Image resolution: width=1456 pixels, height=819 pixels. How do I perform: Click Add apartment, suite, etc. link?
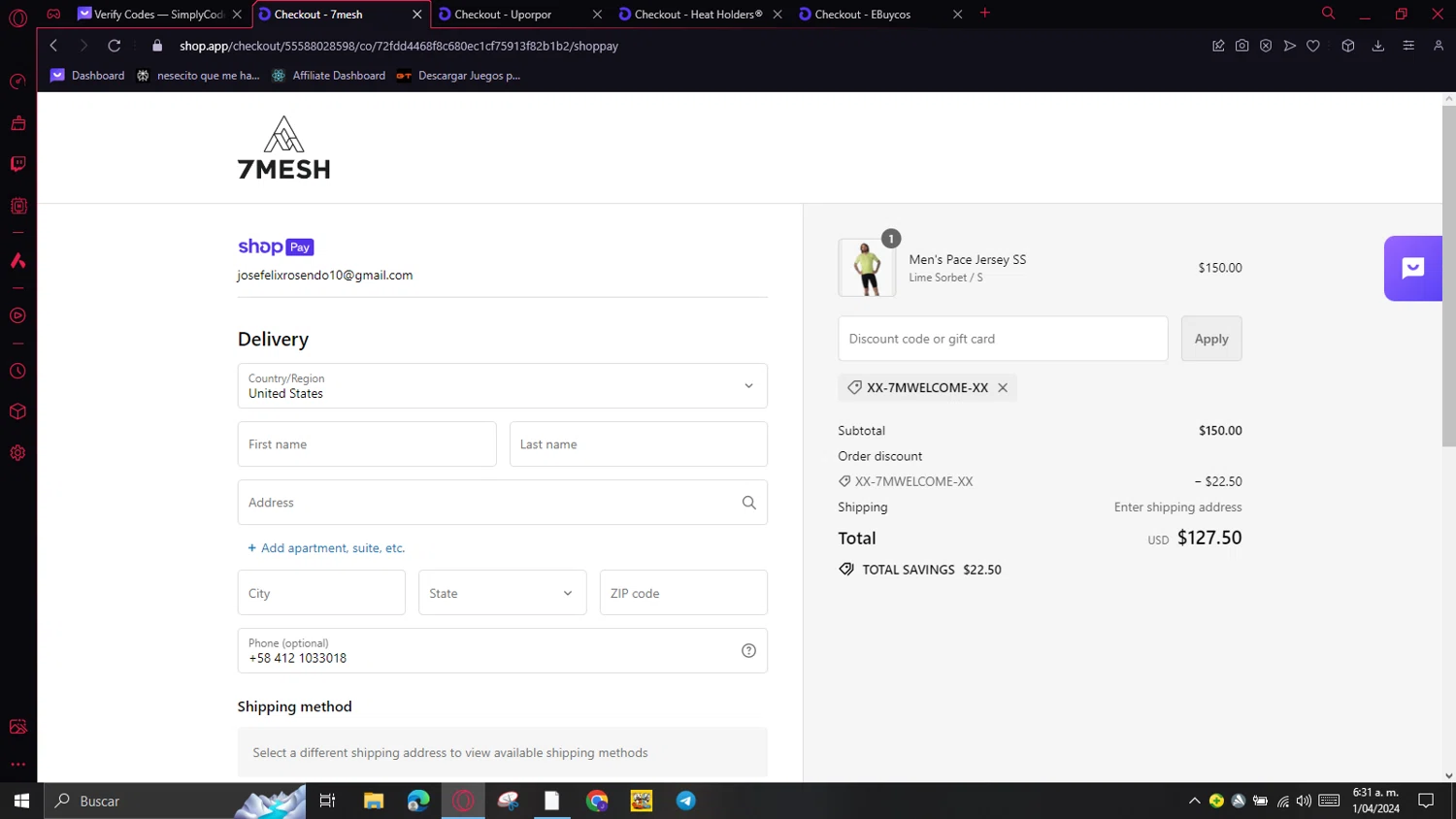coord(326,548)
